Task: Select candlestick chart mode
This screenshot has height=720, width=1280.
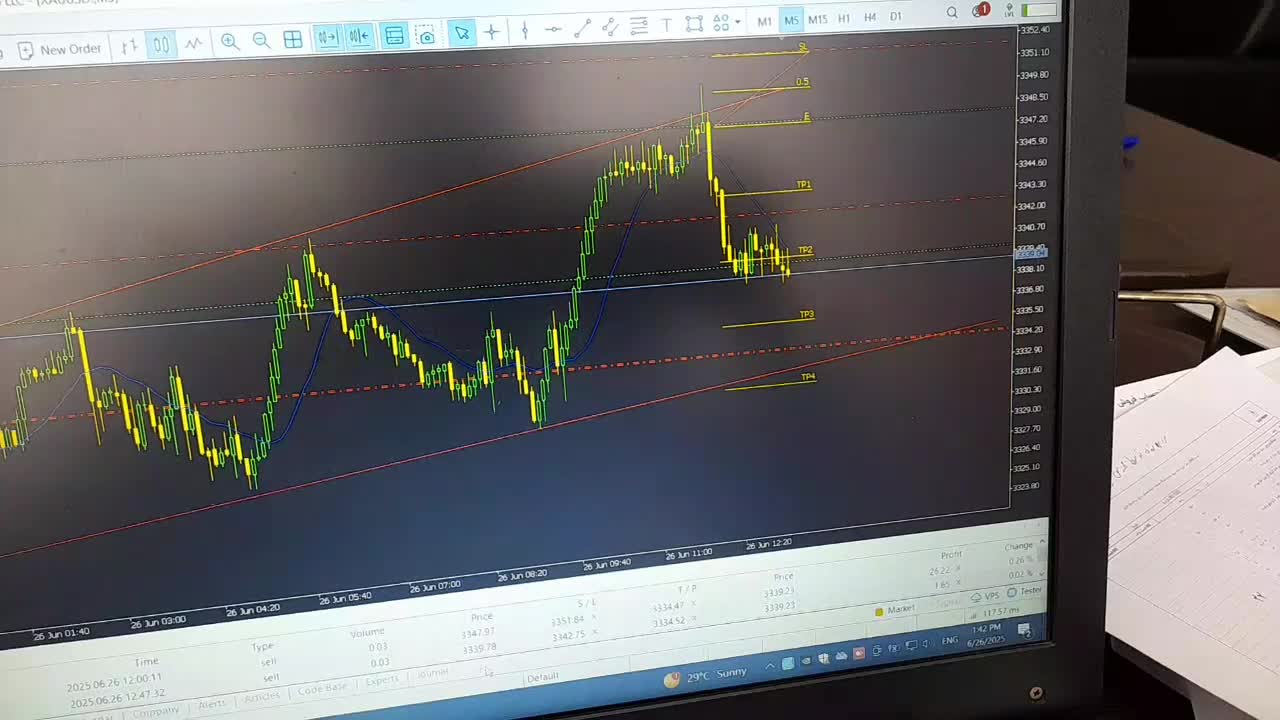Action: [x=160, y=45]
